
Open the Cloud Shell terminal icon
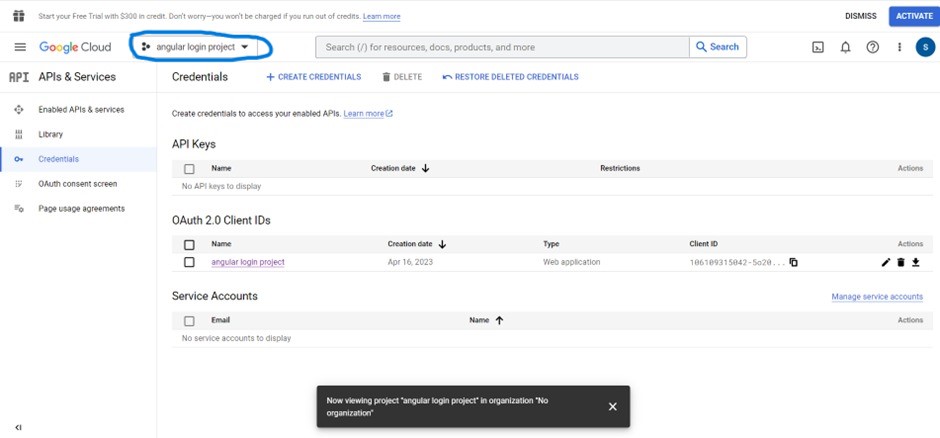(817, 47)
